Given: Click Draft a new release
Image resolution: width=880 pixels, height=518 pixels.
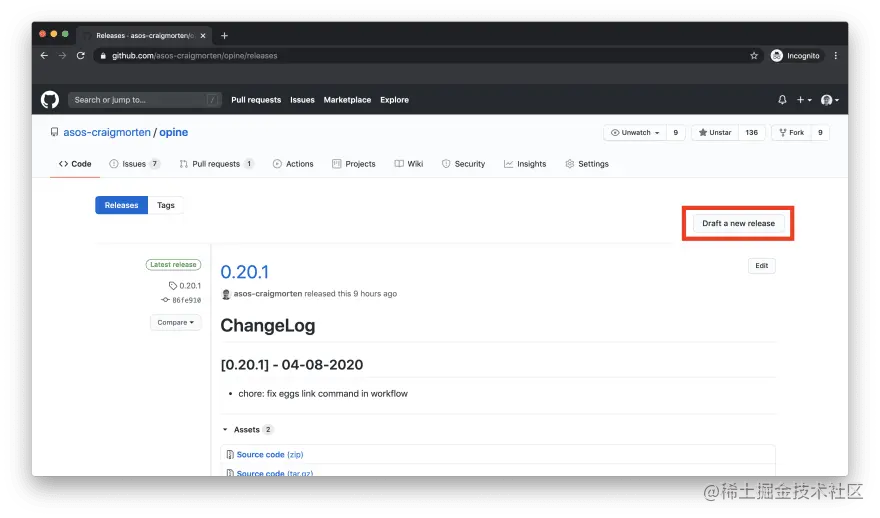Looking at the screenshot, I should [738, 223].
